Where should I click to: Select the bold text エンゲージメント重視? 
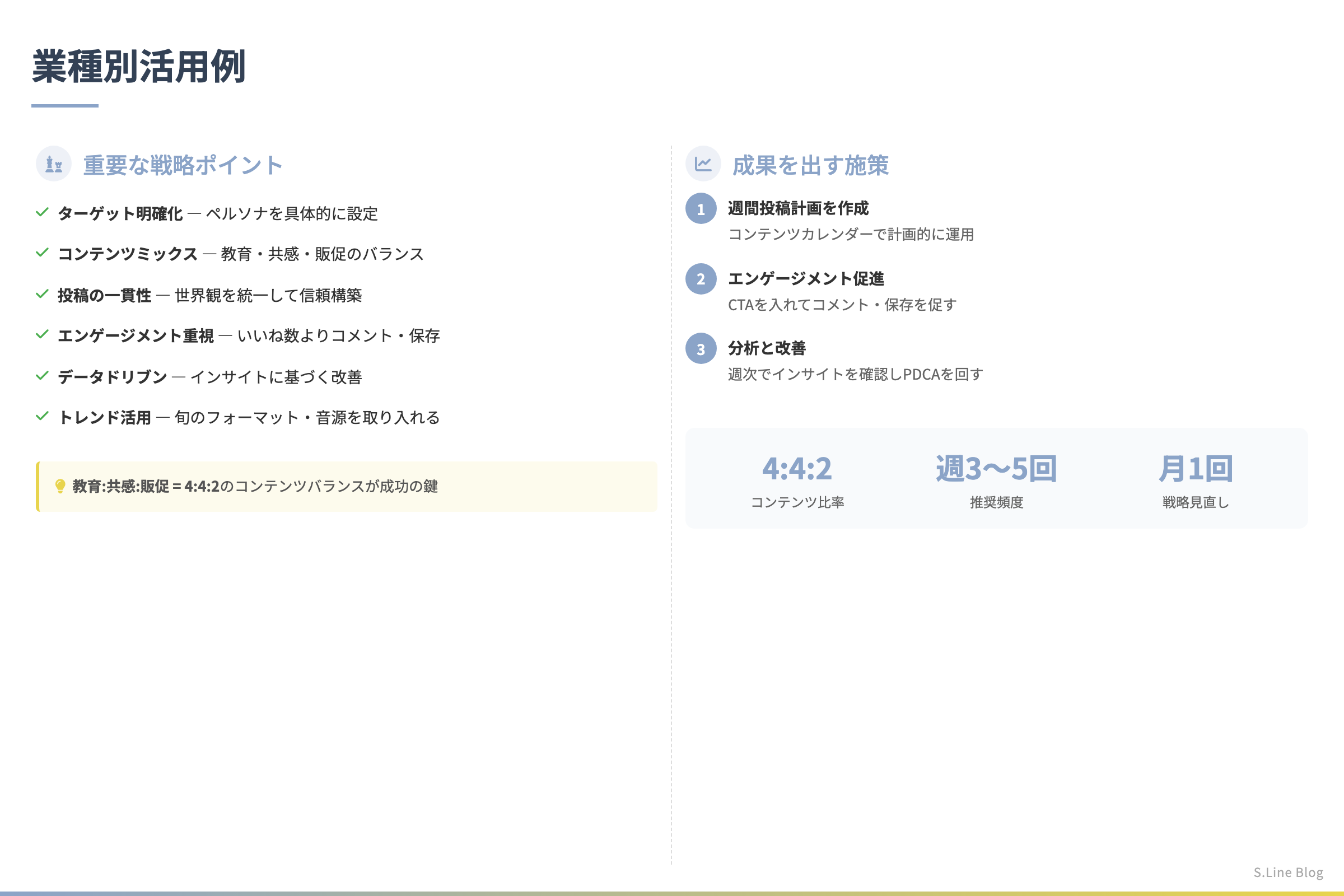tap(136, 336)
